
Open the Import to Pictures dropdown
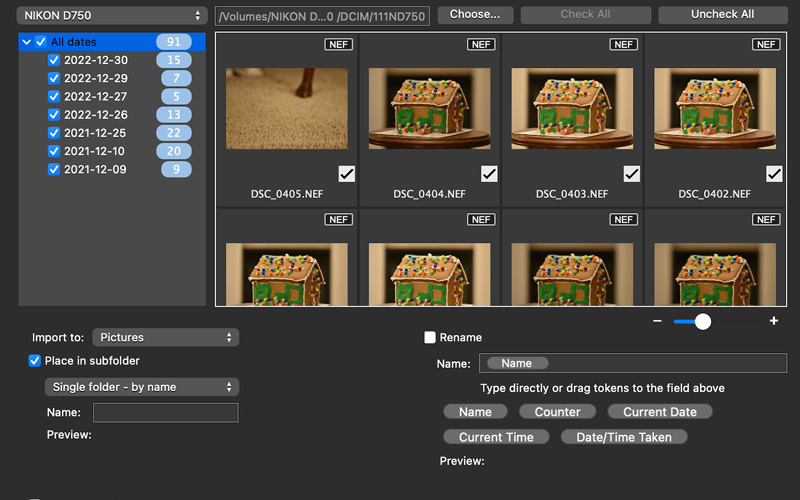point(165,338)
